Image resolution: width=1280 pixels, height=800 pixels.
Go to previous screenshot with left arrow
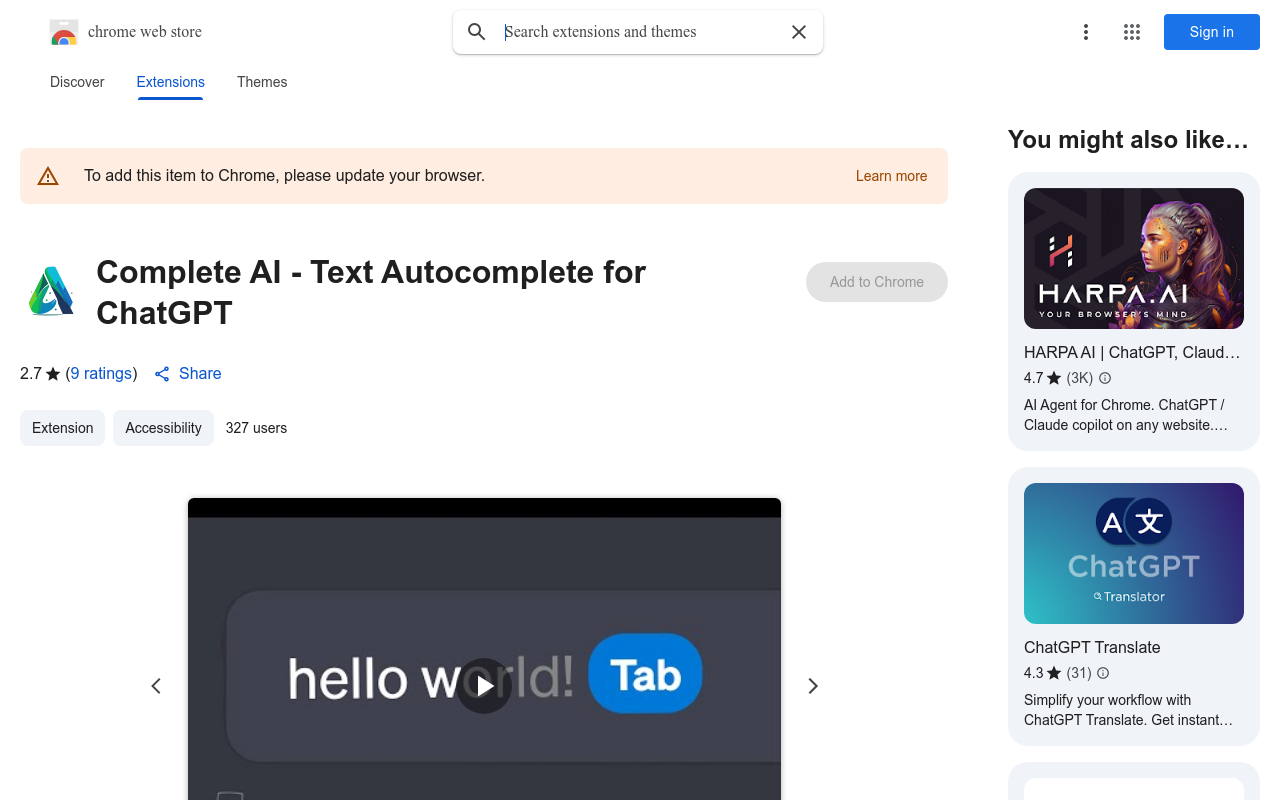click(x=156, y=686)
